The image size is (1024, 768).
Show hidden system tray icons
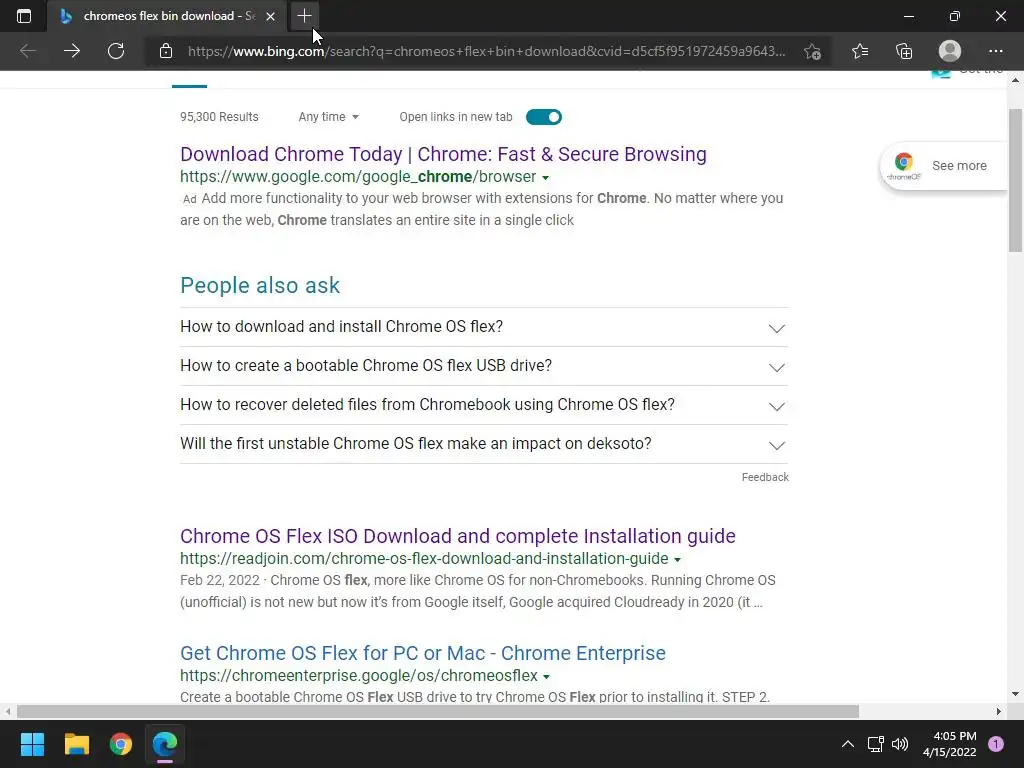[x=848, y=744]
